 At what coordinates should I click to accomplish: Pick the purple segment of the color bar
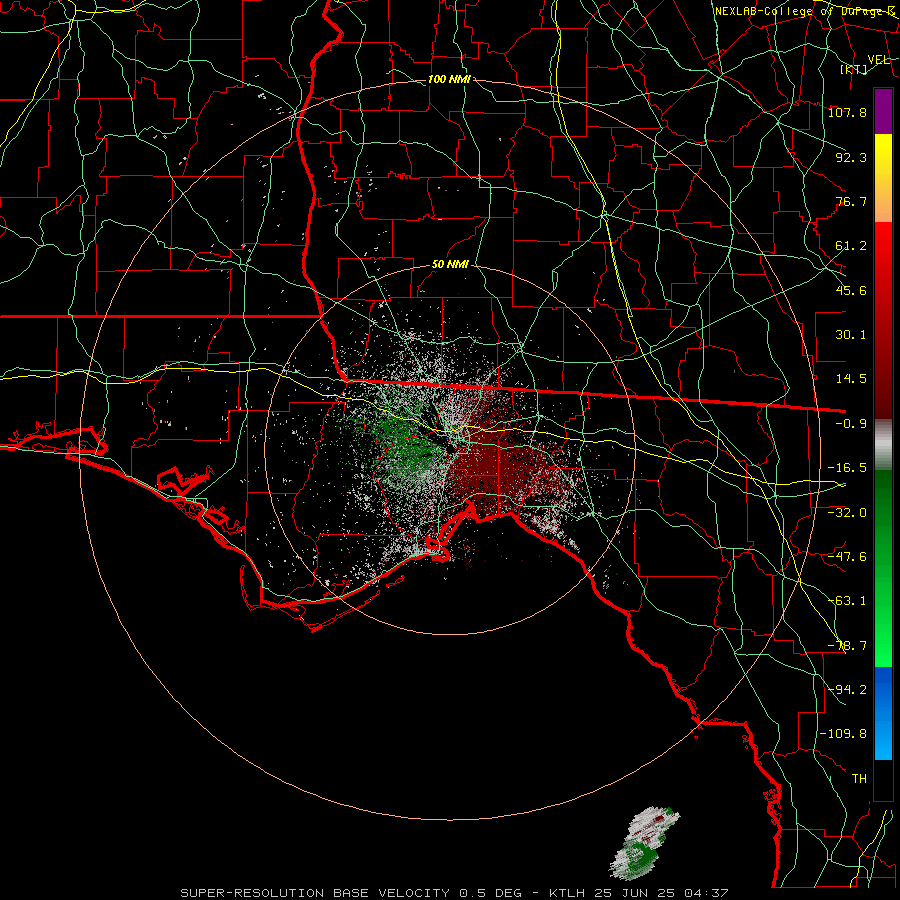tap(883, 111)
